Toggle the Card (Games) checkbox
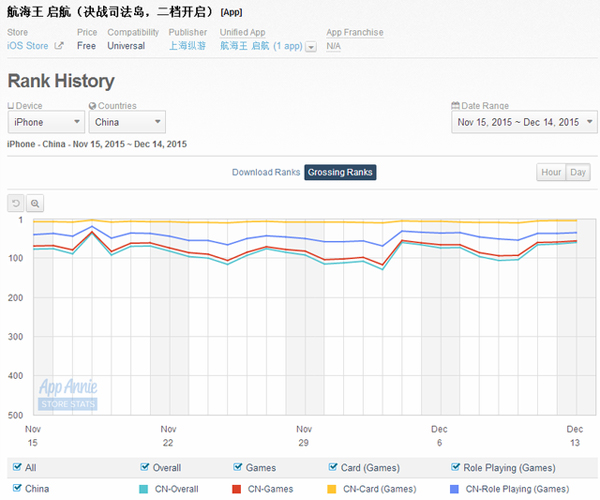600x500 pixels. point(333,467)
